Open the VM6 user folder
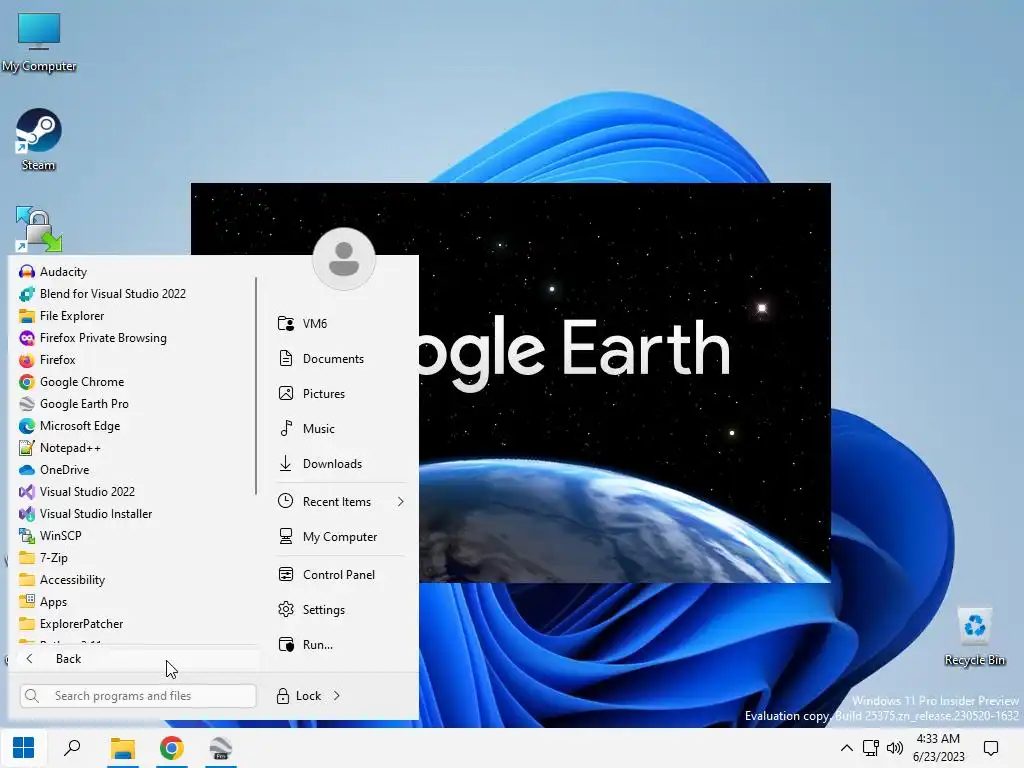Viewport: 1024px width, 768px height. point(340,323)
